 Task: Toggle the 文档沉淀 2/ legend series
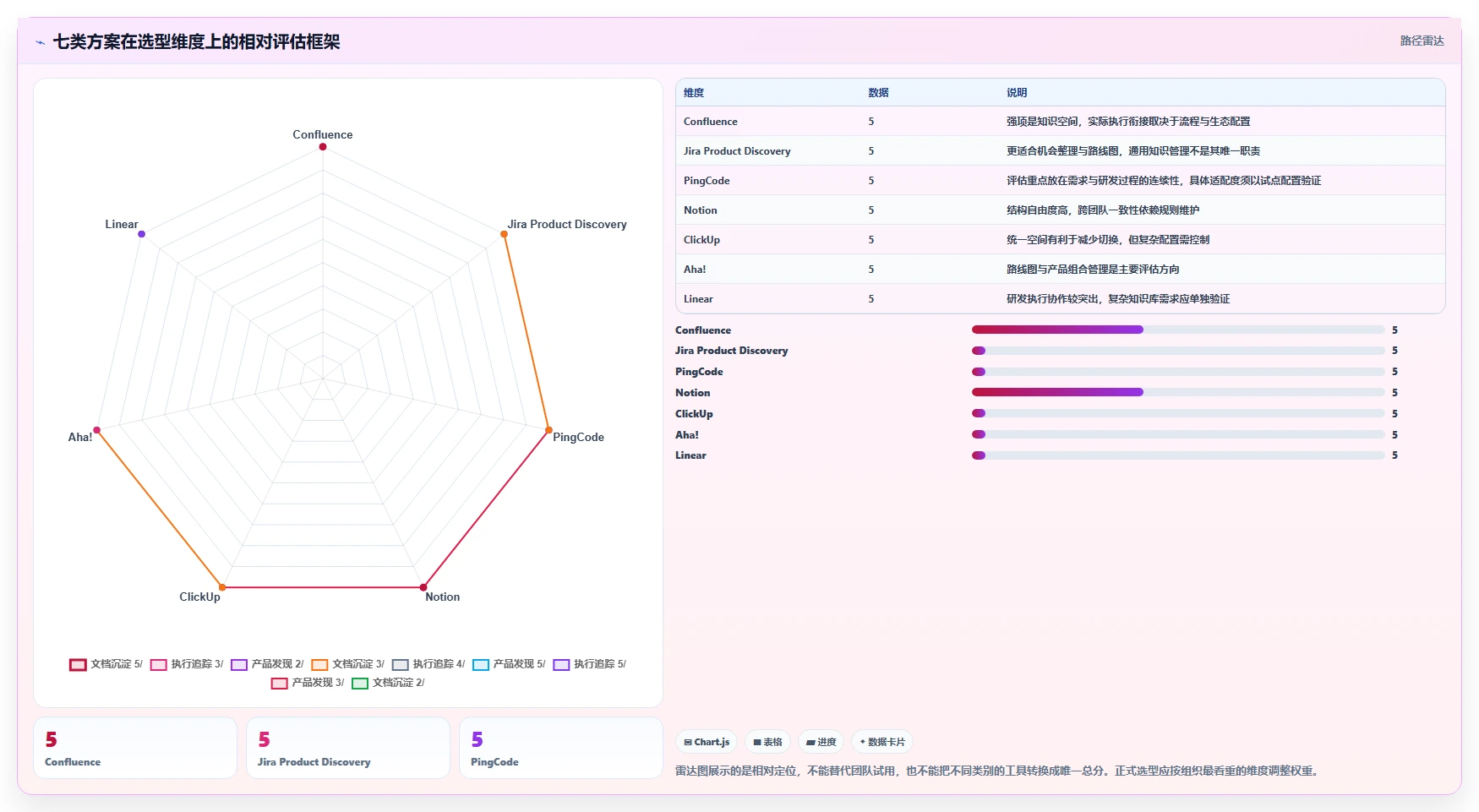tap(388, 683)
